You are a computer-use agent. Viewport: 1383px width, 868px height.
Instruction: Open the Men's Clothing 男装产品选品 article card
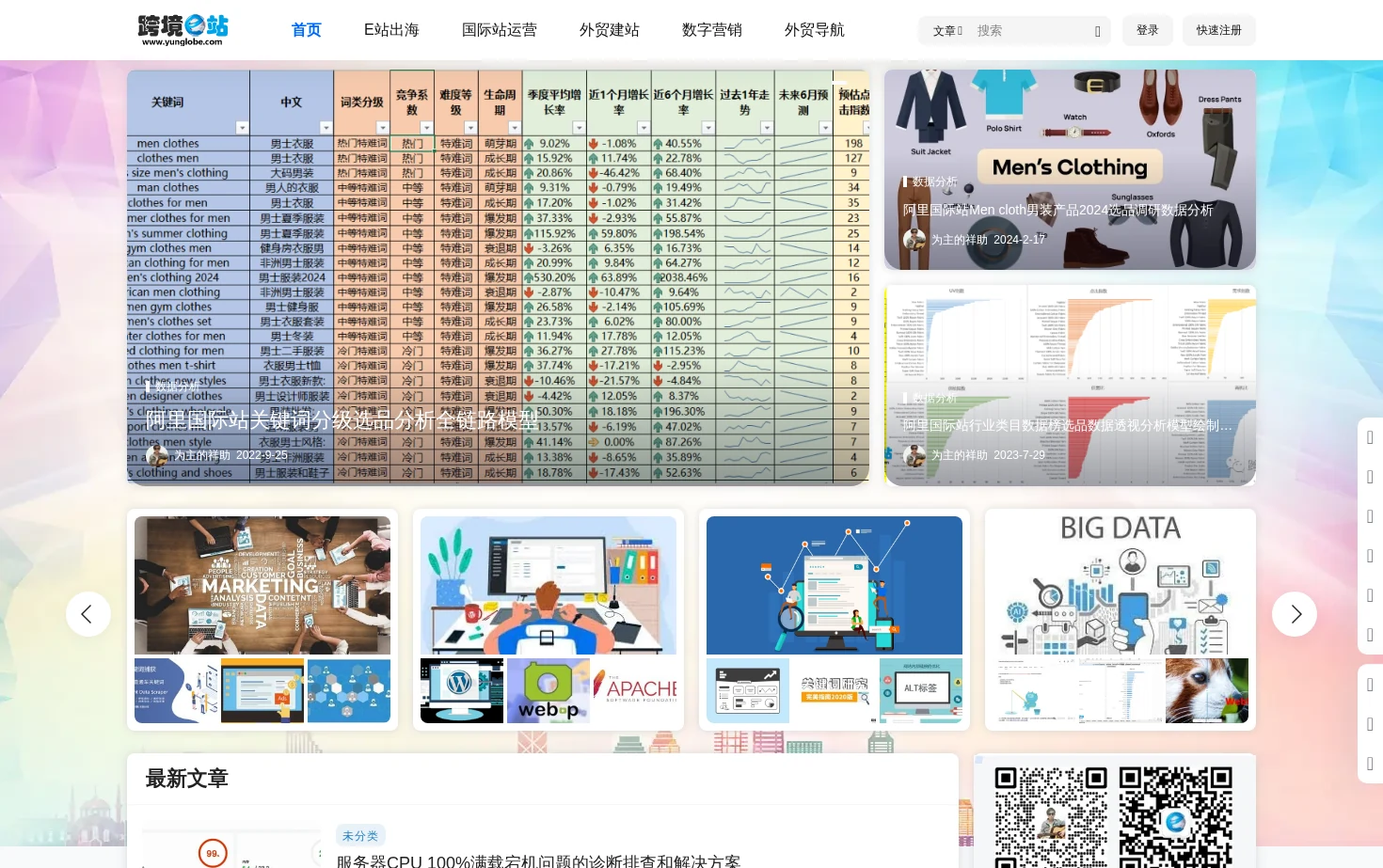1070,169
